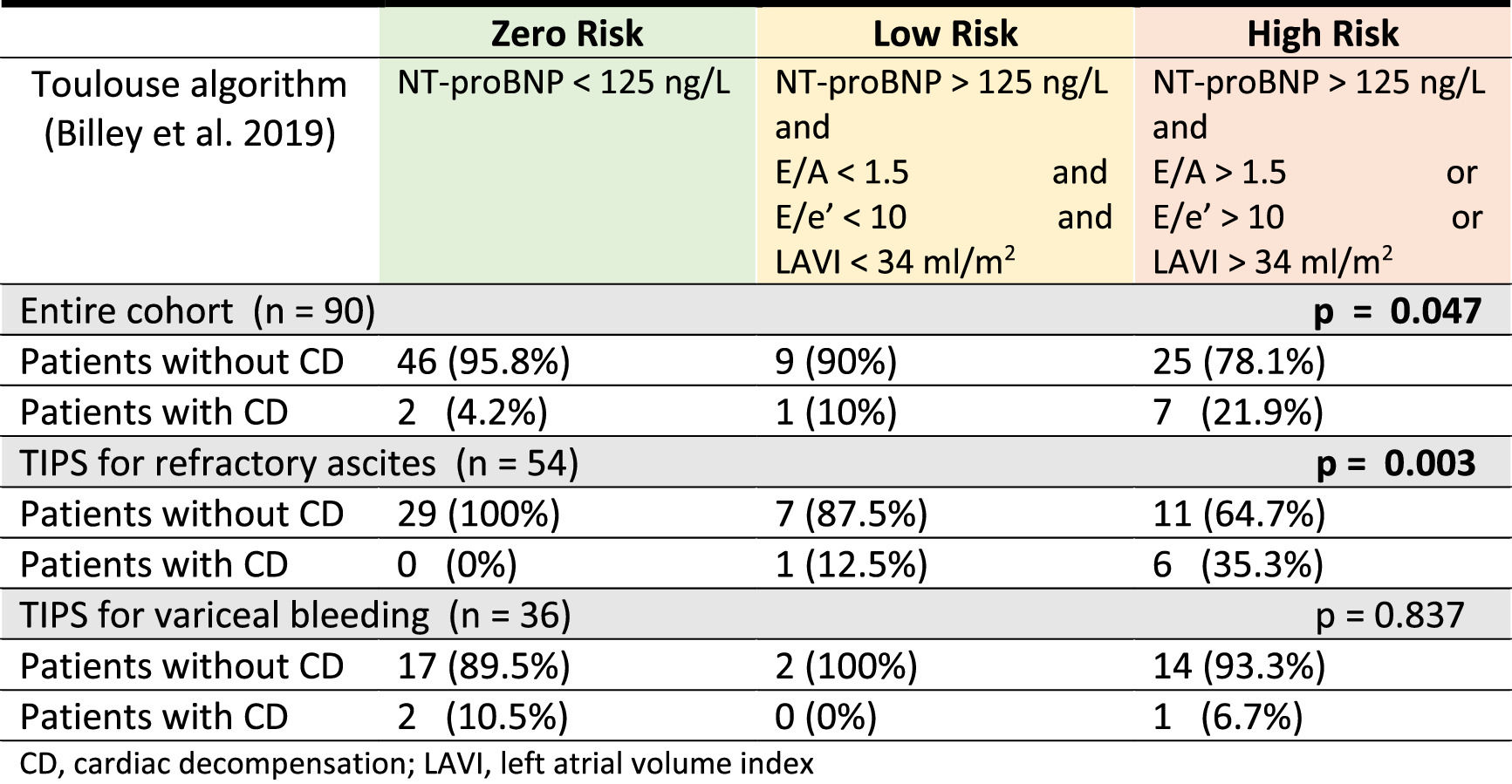1512x784 pixels.
Task: Click the Entire cohort (n = 90) row
Action: click(x=197, y=311)
